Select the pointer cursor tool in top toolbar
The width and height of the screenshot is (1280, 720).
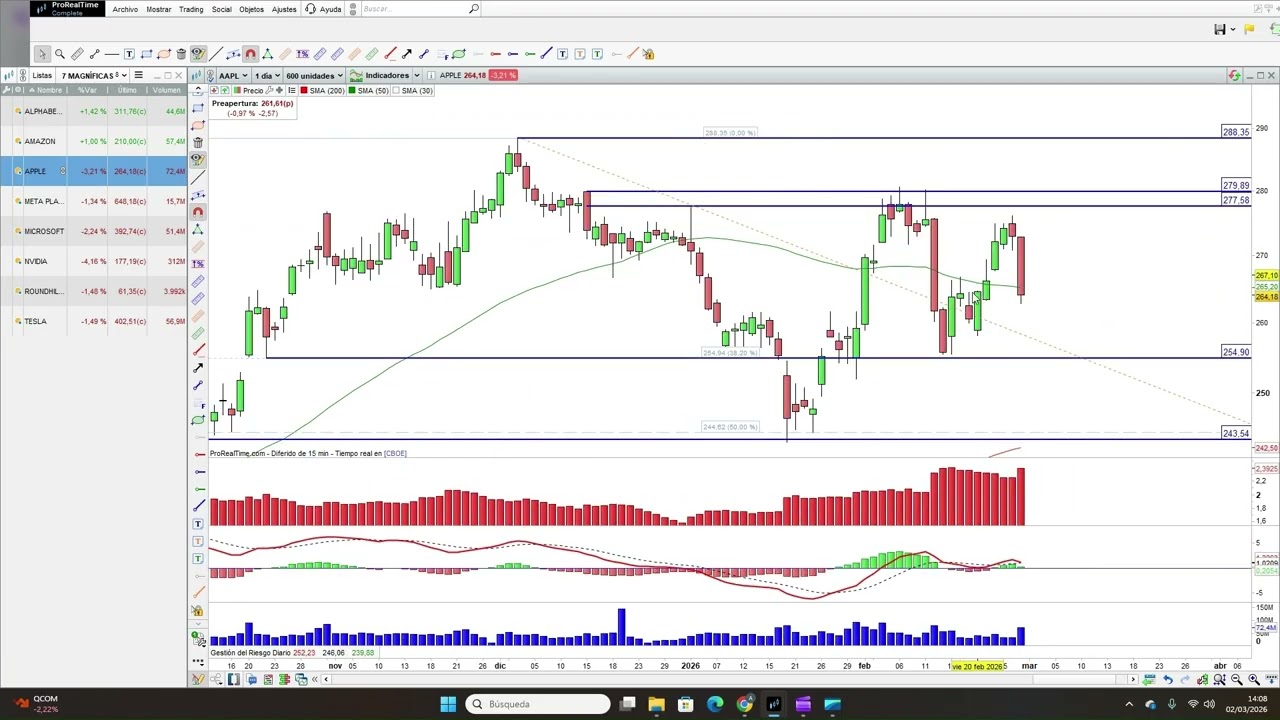tap(41, 54)
